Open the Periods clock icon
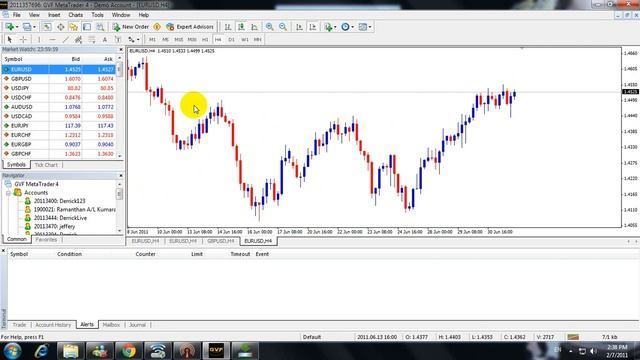Viewport: 640px width, 360px height. [x=345, y=27]
